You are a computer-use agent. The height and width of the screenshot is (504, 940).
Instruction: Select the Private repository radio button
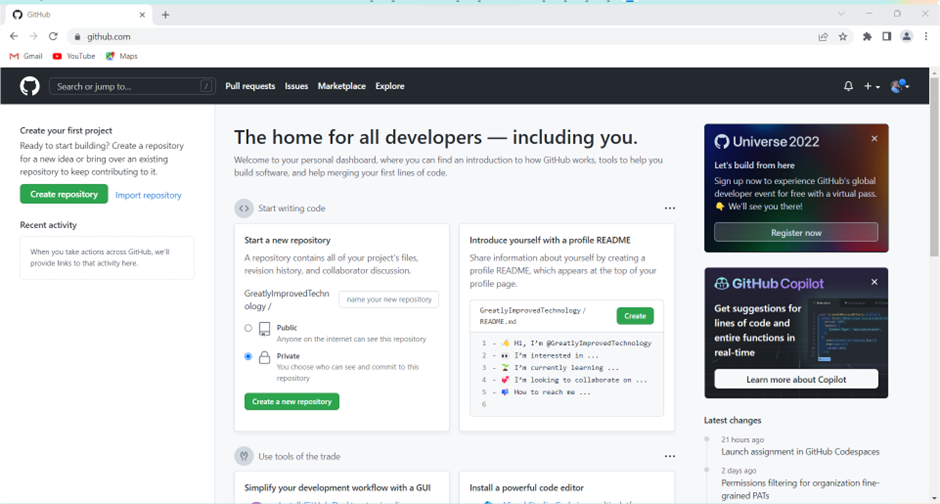point(248,356)
